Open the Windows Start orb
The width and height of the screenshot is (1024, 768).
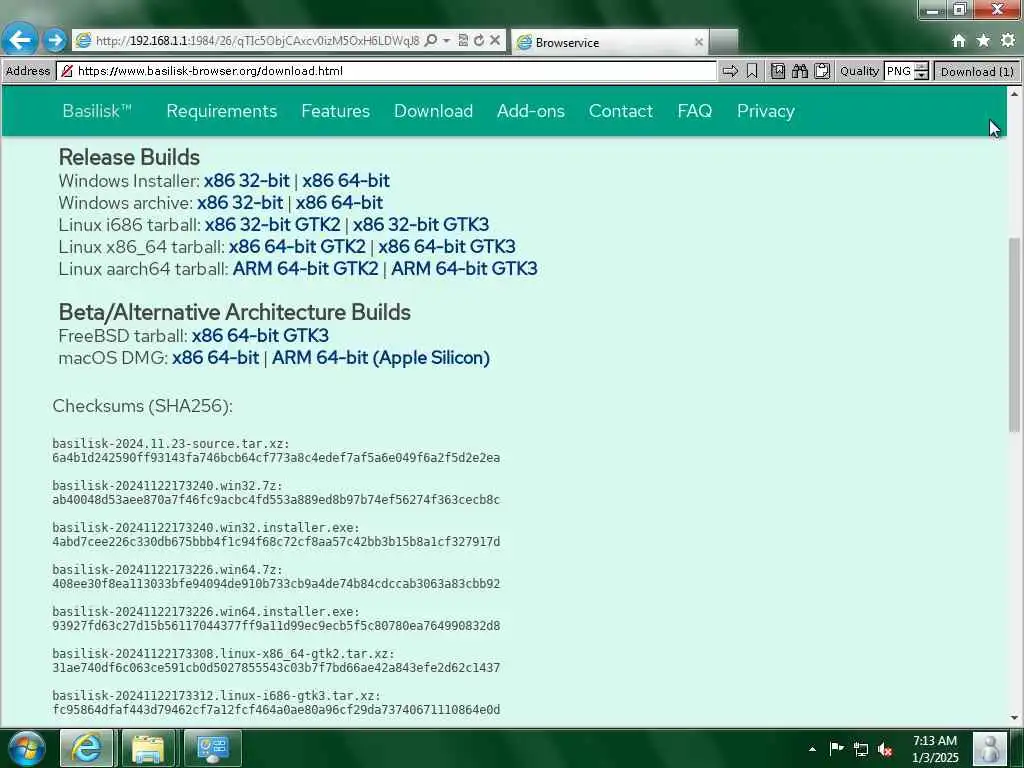(26, 748)
